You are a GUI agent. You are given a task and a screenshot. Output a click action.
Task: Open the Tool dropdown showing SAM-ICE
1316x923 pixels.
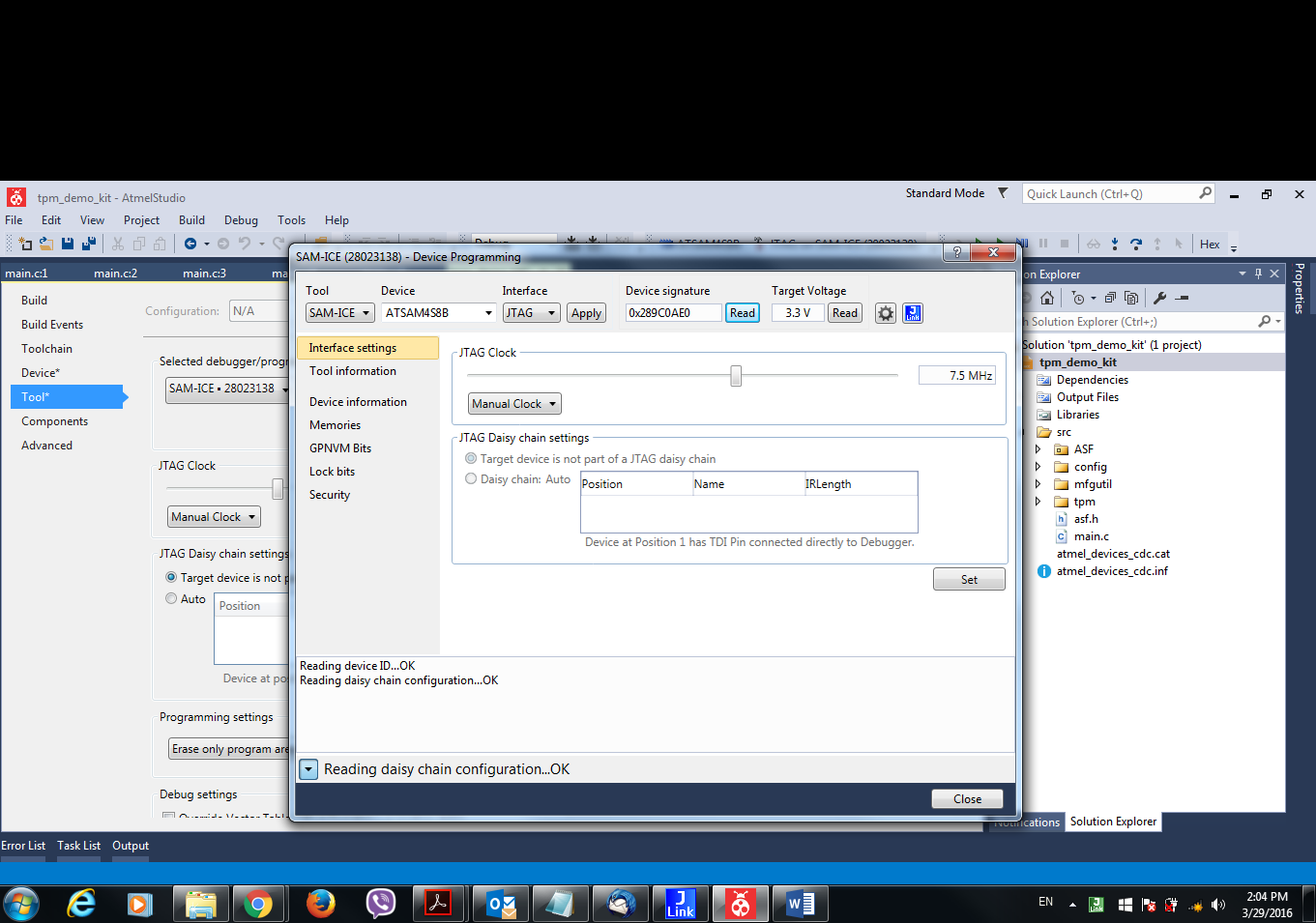click(x=340, y=313)
